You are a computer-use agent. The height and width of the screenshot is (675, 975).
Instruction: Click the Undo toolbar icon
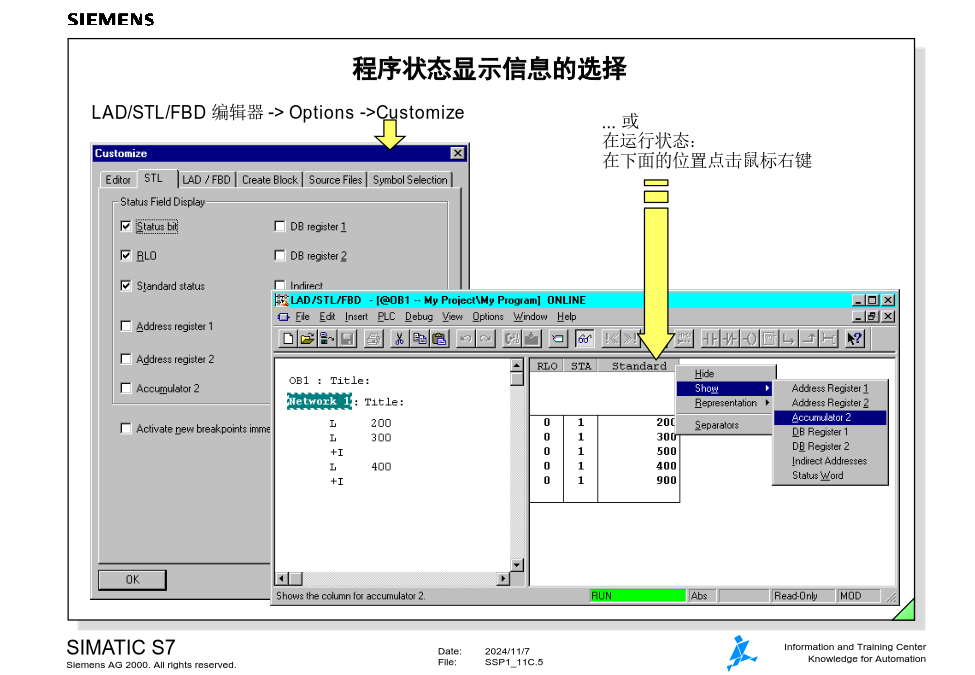[465, 339]
